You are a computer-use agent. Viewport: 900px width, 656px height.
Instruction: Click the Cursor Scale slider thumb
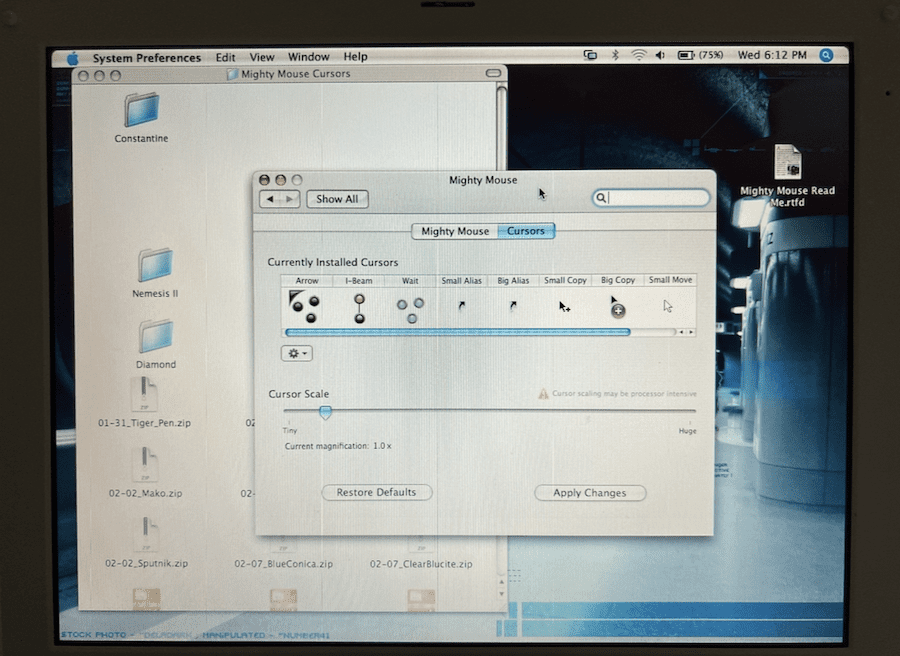[325, 412]
